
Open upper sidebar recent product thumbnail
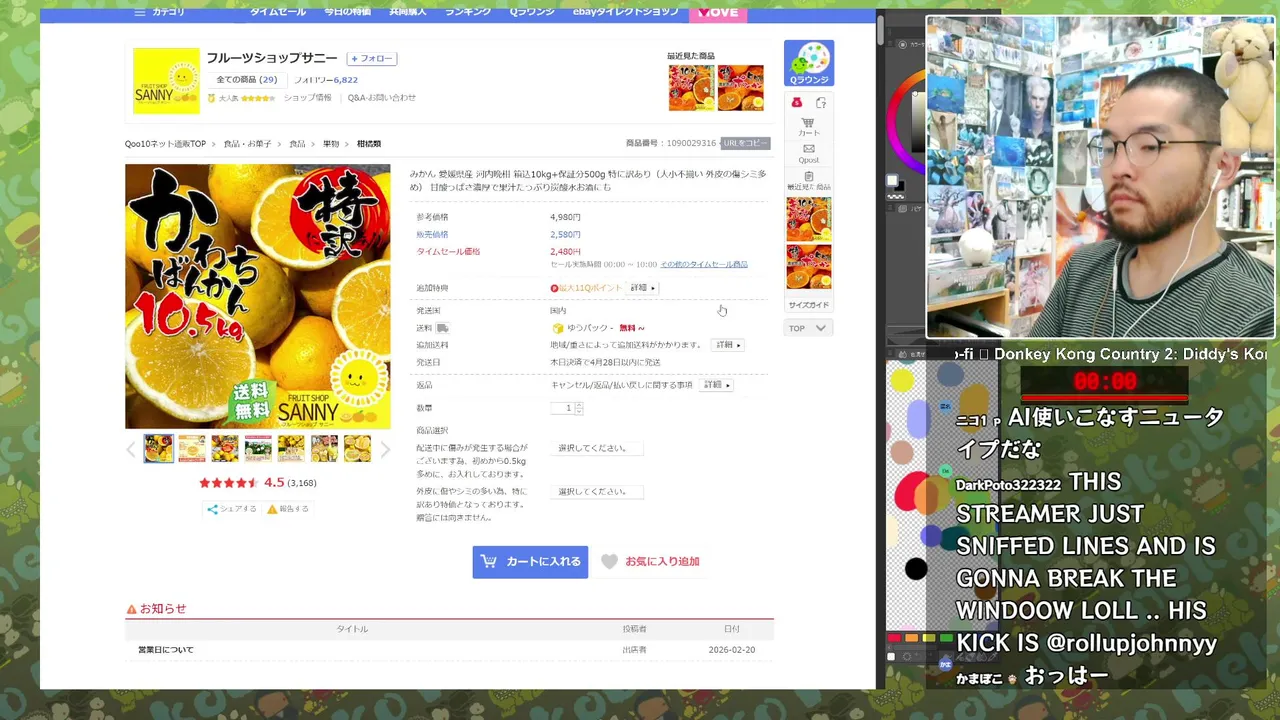tap(808, 219)
